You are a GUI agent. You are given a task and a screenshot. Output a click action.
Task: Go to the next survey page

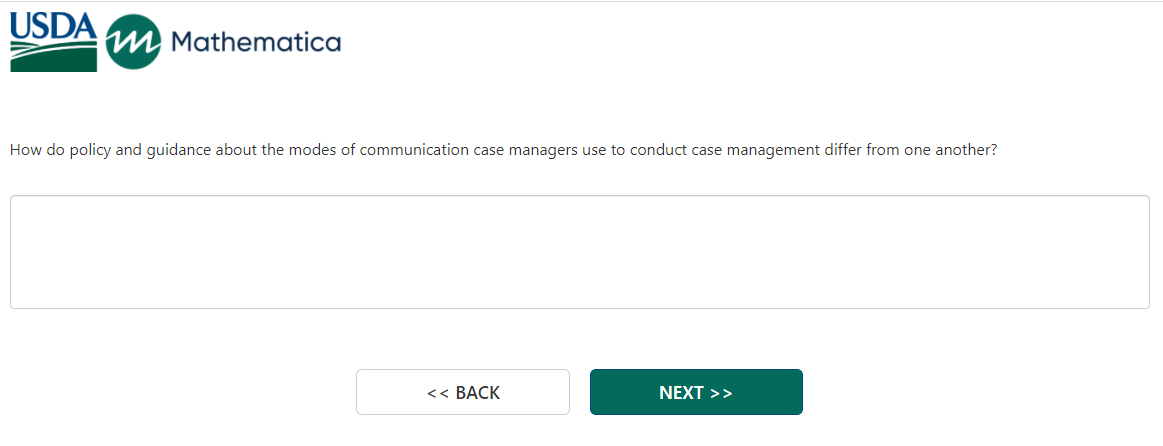point(696,392)
